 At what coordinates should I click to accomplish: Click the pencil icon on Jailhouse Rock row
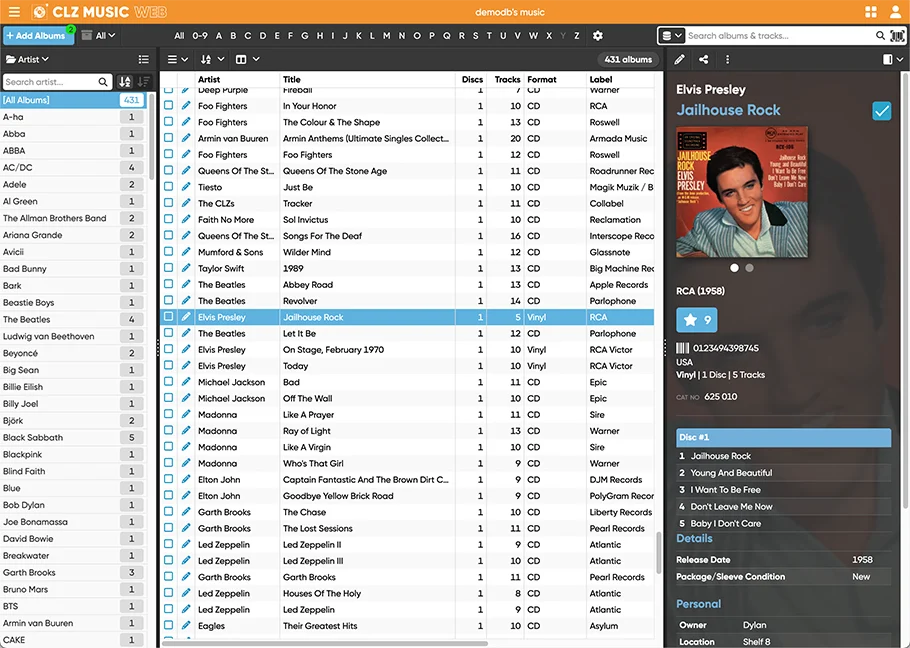click(186, 317)
